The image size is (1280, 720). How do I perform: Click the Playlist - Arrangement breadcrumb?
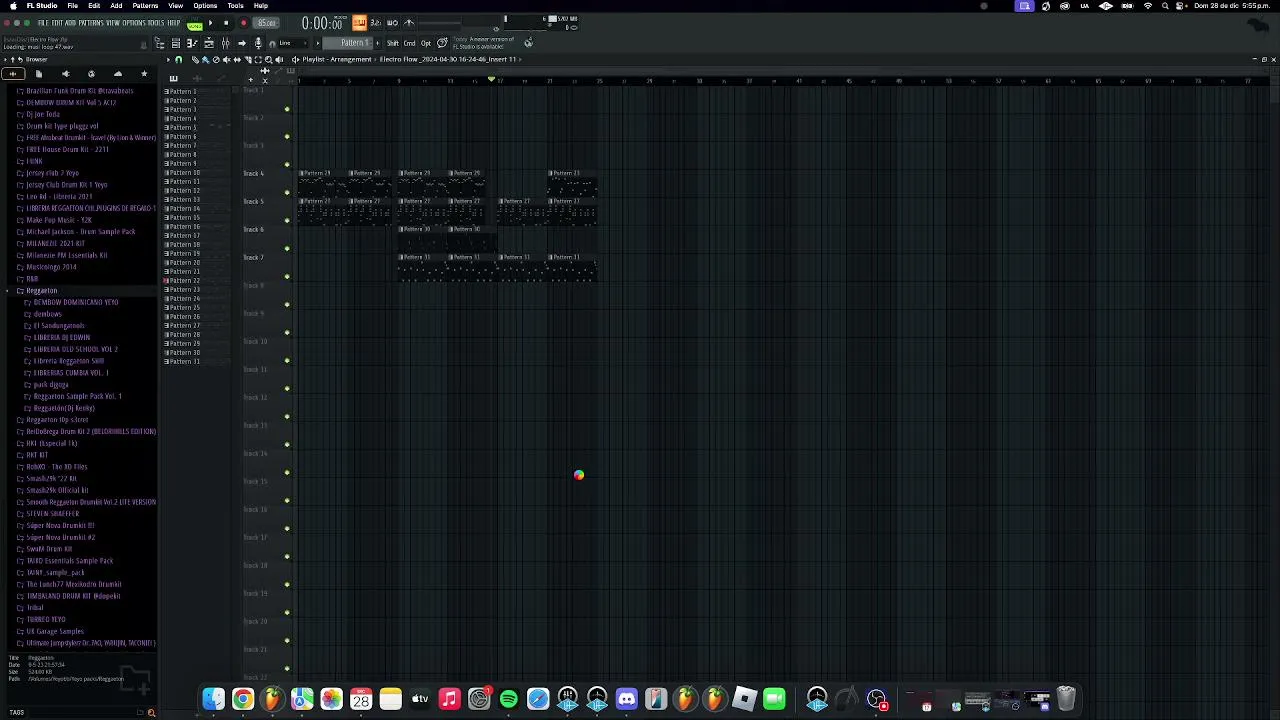(x=337, y=59)
